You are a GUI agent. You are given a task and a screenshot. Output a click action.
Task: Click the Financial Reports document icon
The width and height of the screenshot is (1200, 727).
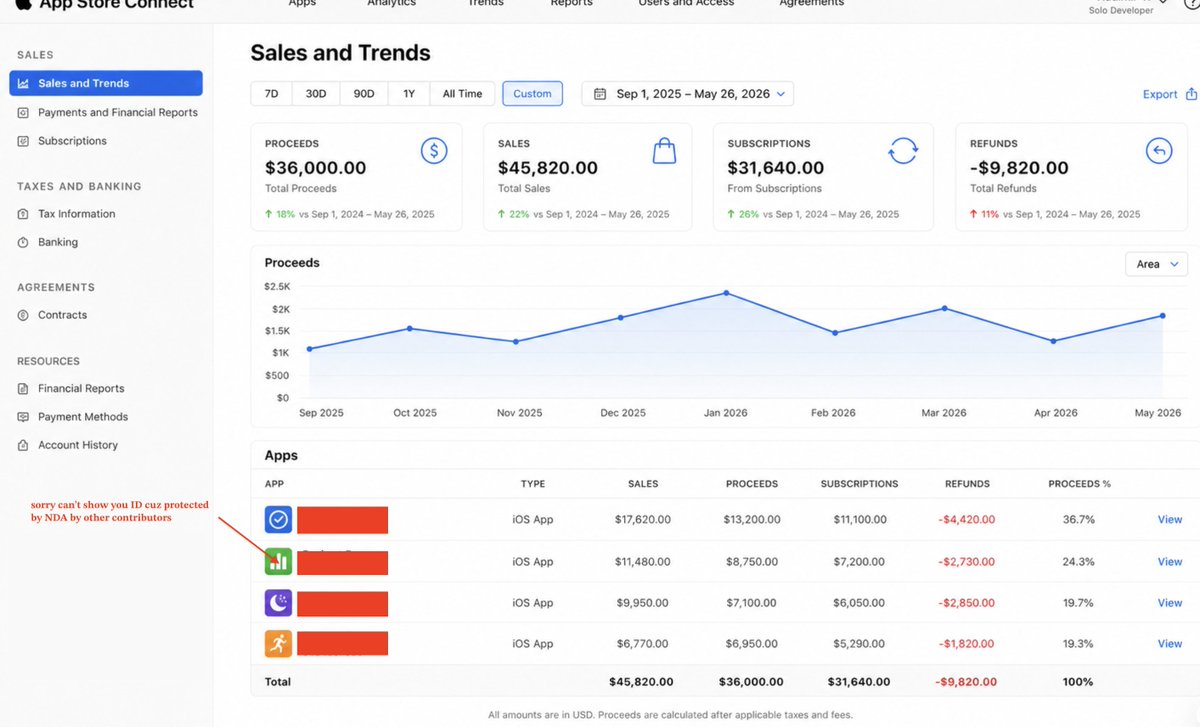(x=23, y=388)
